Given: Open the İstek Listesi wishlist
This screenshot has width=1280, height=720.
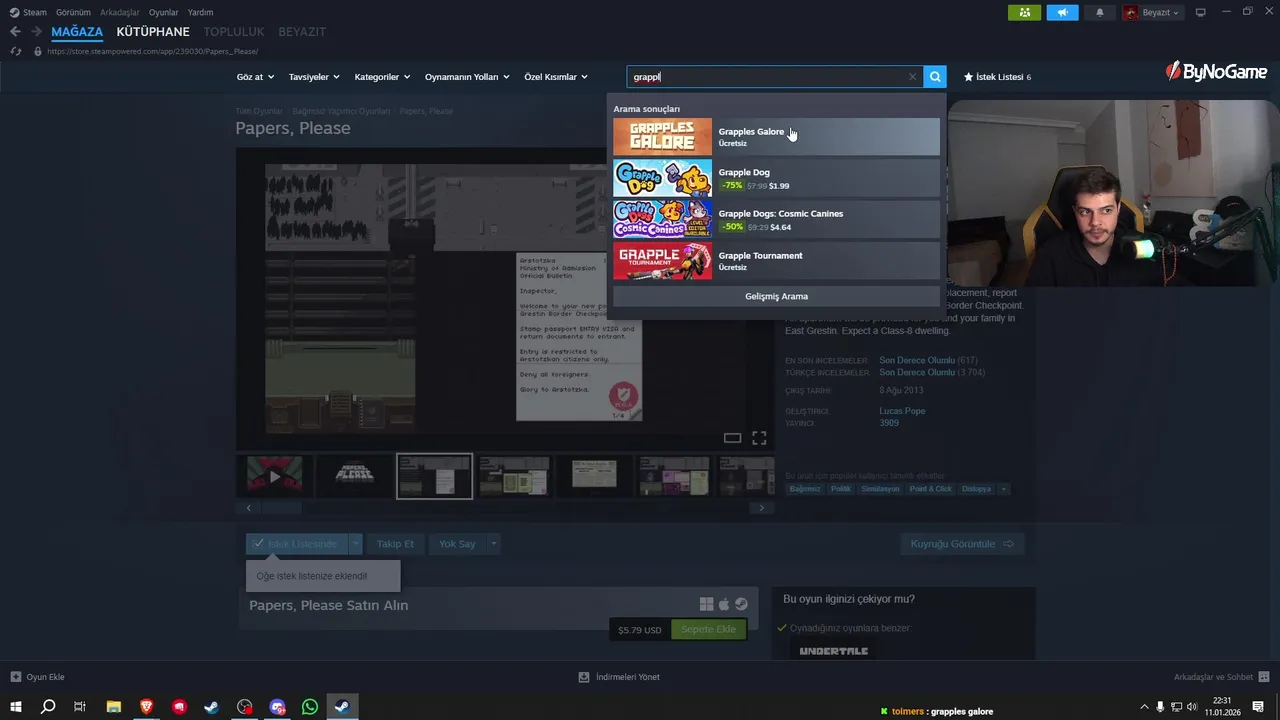Looking at the screenshot, I should click(x=997, y=77).
